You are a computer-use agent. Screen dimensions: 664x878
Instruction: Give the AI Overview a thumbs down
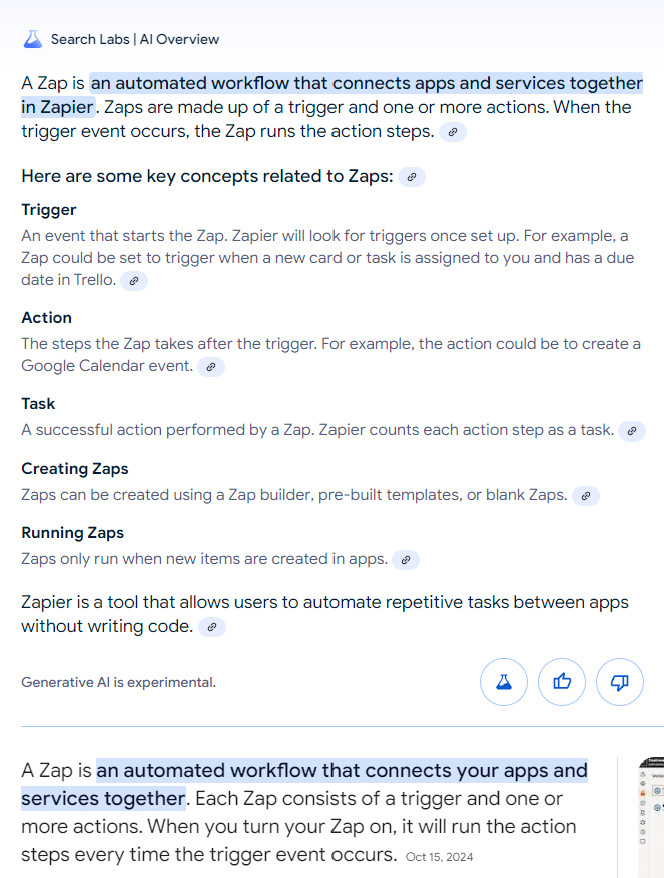coord(620,682)
